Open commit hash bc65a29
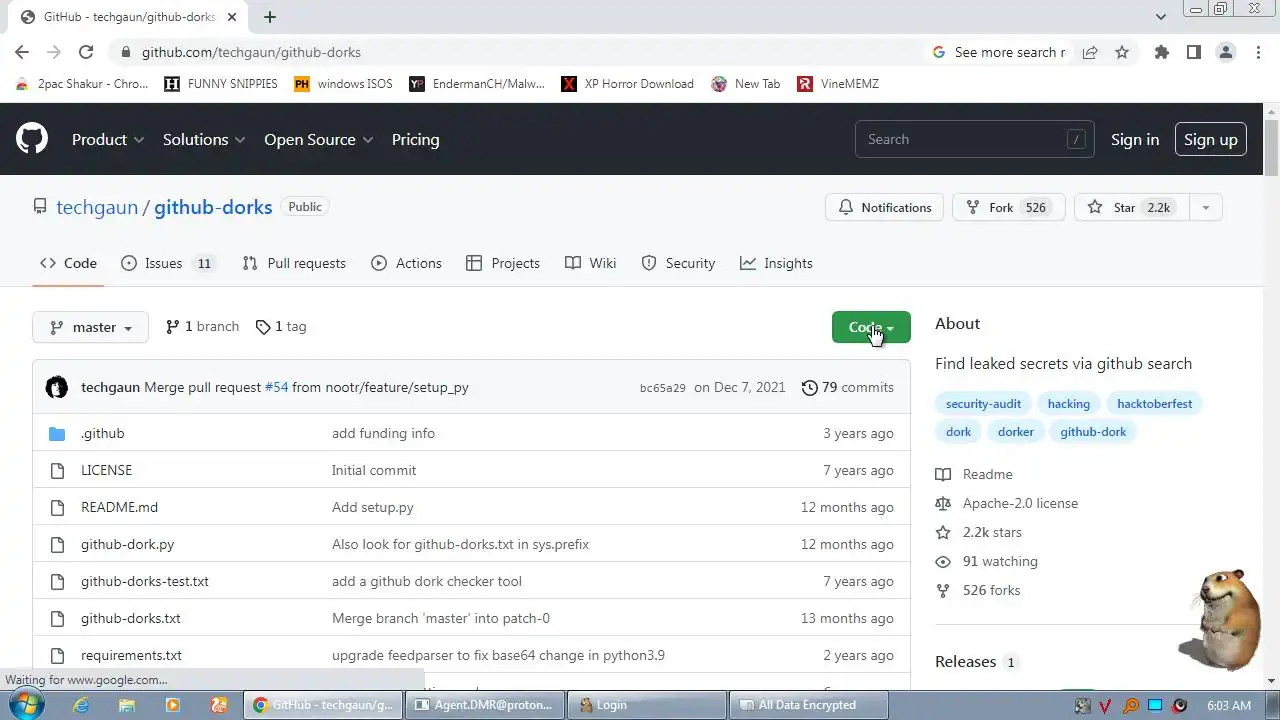Image resolution: width=1280 pixels, height=720 pixels. tap(663, 388)
